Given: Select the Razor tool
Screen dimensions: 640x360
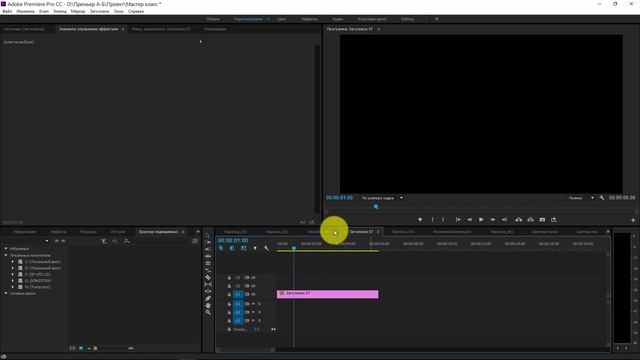Looking at the screenshot, I should (208, 278).
